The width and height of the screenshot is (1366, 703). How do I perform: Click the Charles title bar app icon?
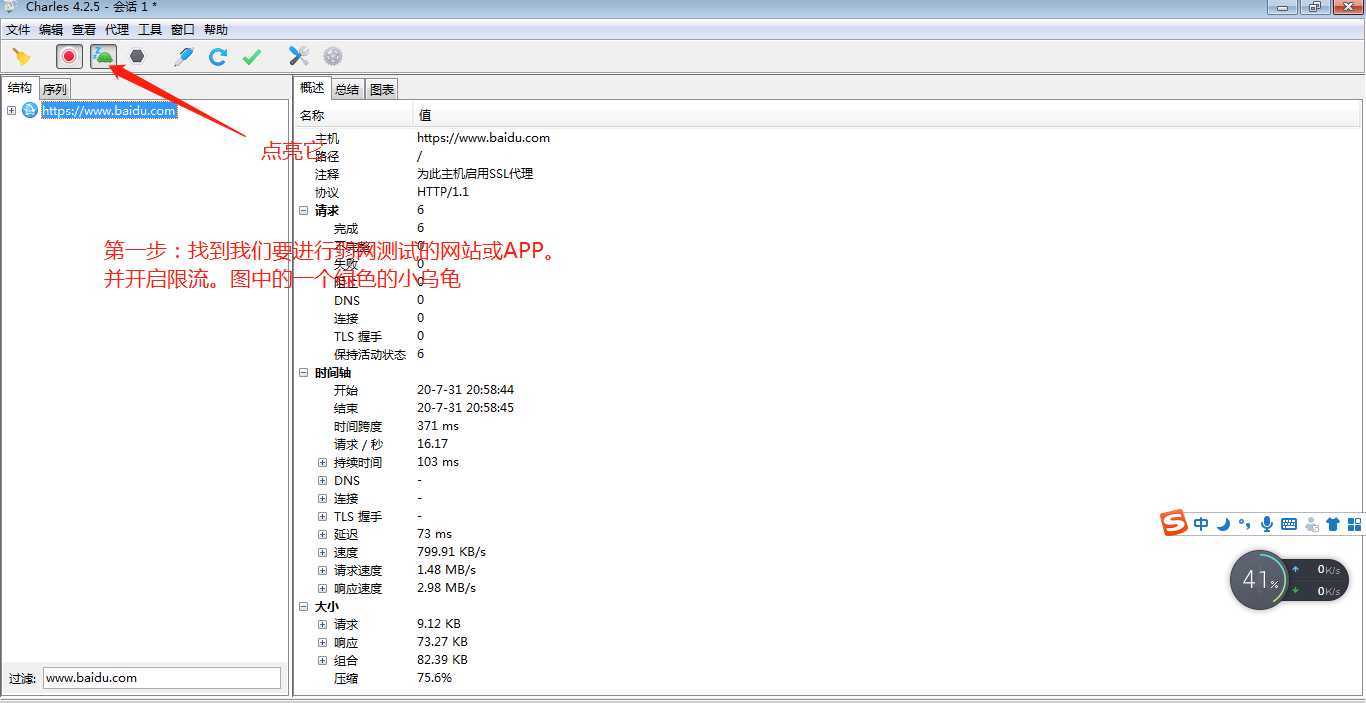click(11, 7)
